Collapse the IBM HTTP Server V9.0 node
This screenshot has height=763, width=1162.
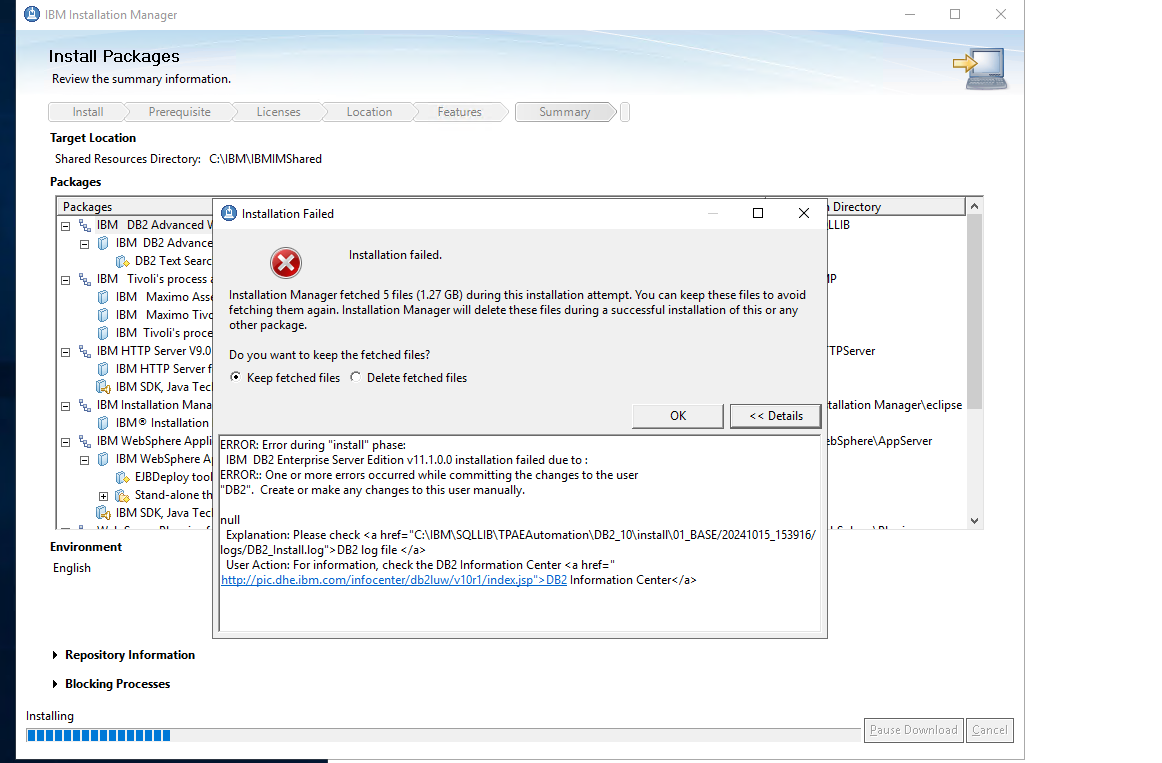tap(65, 352)
